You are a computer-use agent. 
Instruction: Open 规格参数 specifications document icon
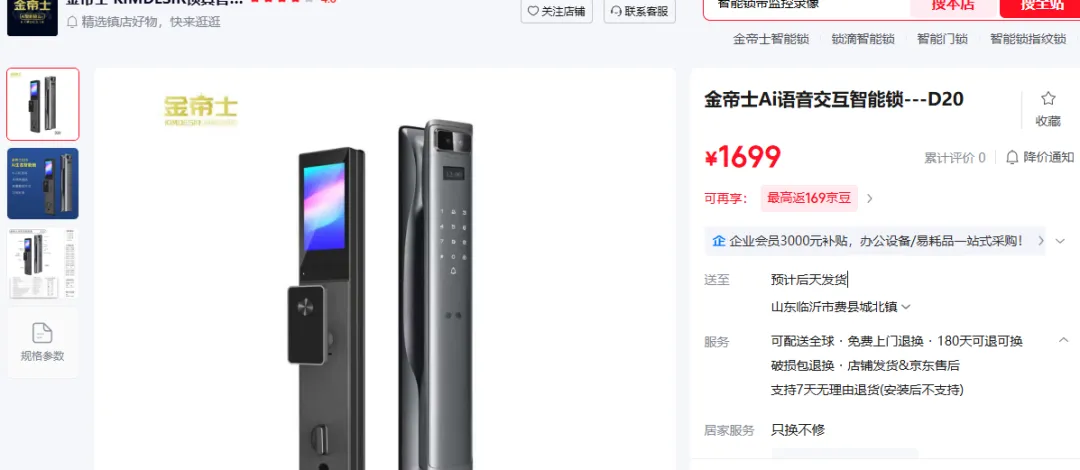[43, 333]
